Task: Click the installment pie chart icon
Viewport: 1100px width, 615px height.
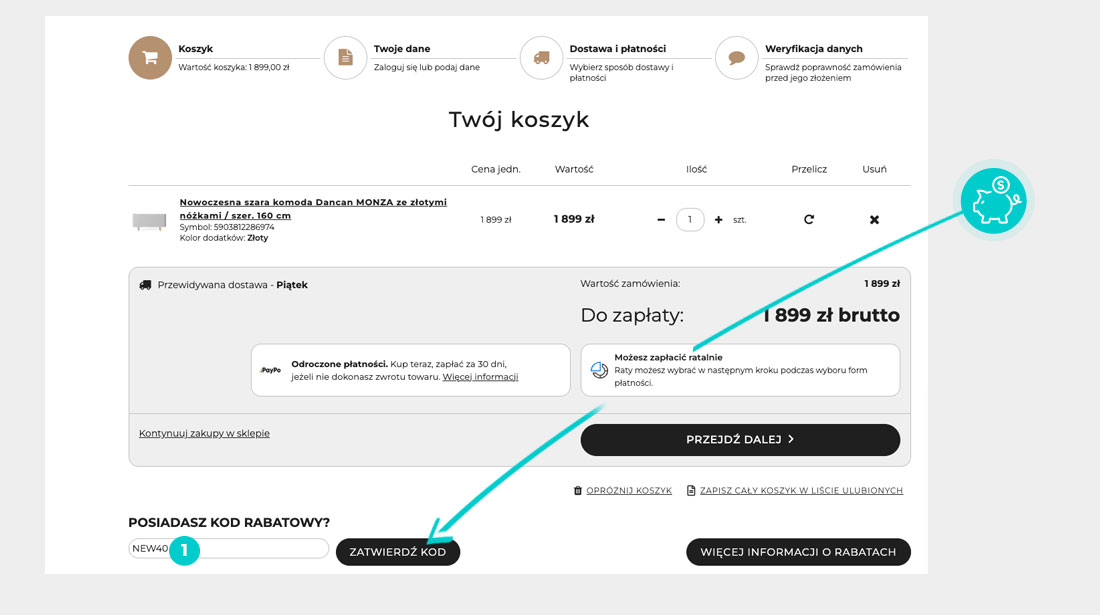Action: point(599,370)
